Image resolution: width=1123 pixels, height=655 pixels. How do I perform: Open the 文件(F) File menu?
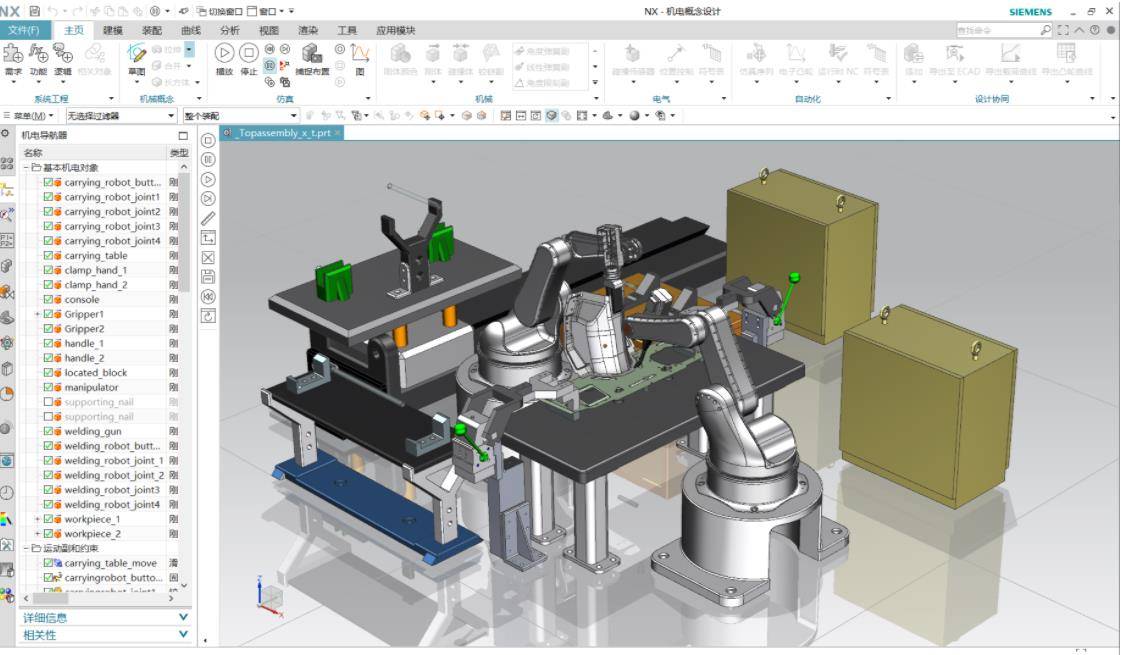coord(24,30)
